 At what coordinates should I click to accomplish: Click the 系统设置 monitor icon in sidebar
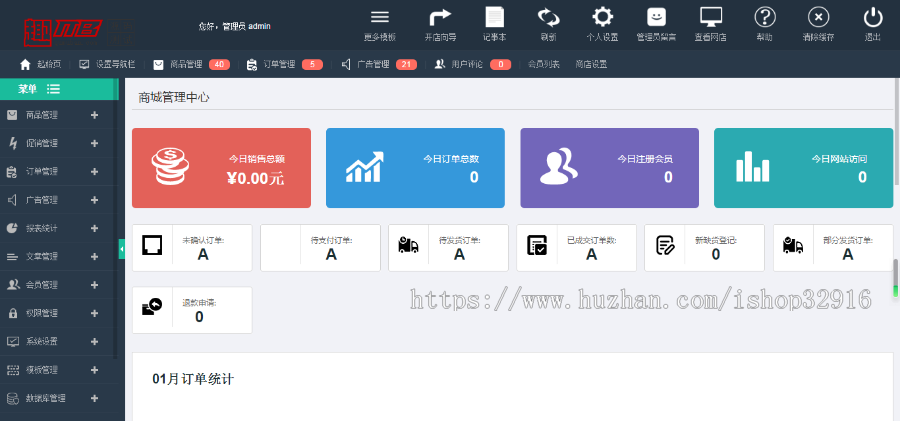13,342
